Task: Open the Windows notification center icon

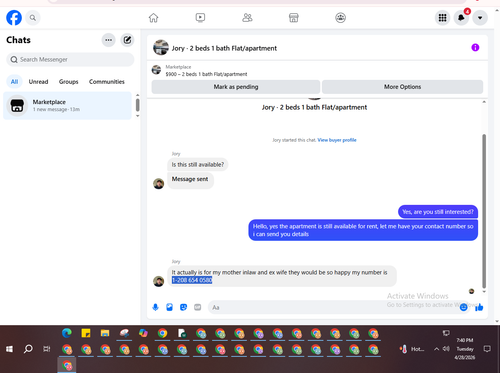Action: point(487,349)
